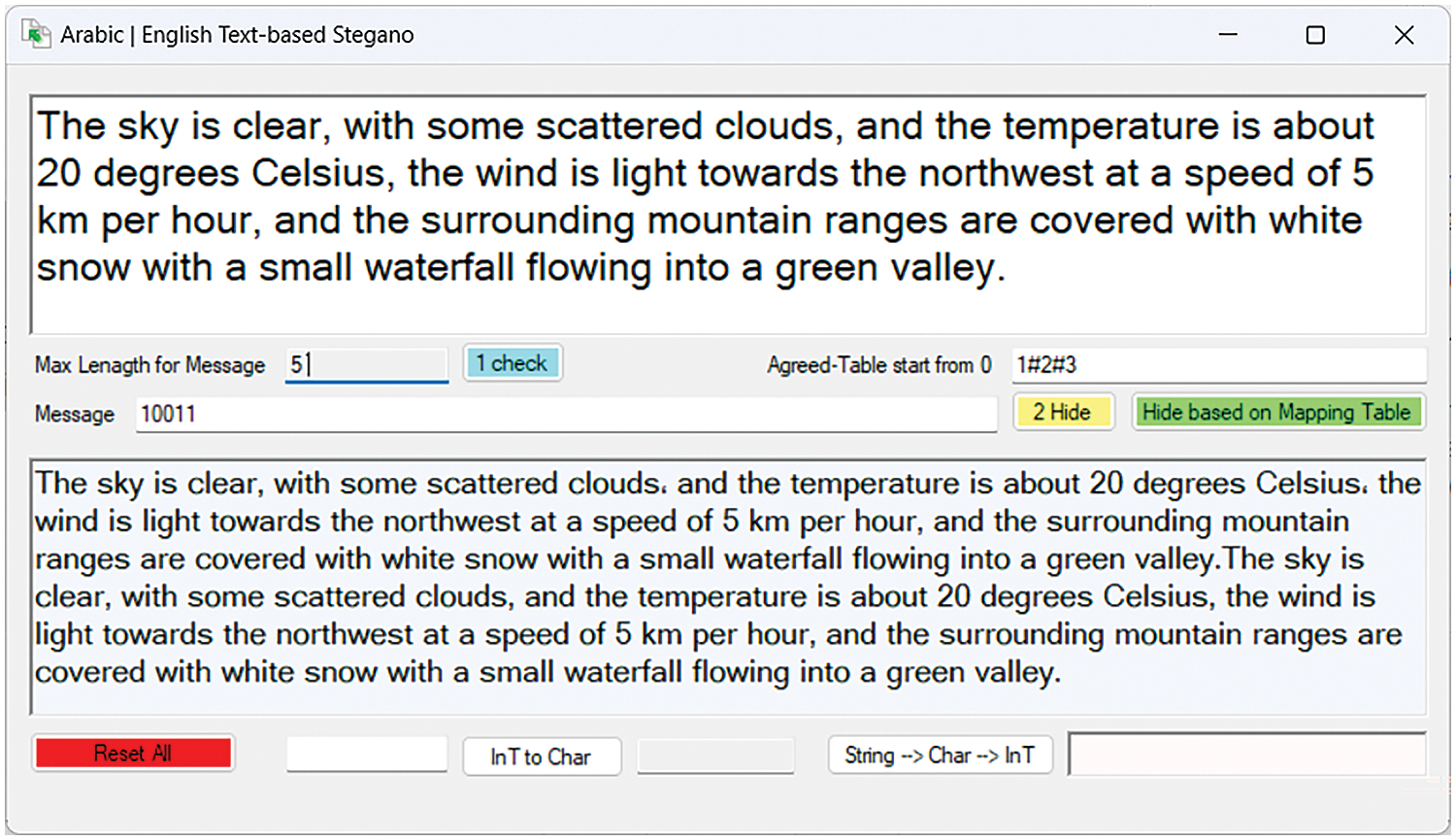
Task: Close the Arabic | English Stegano window
Action: [1404, 35]
